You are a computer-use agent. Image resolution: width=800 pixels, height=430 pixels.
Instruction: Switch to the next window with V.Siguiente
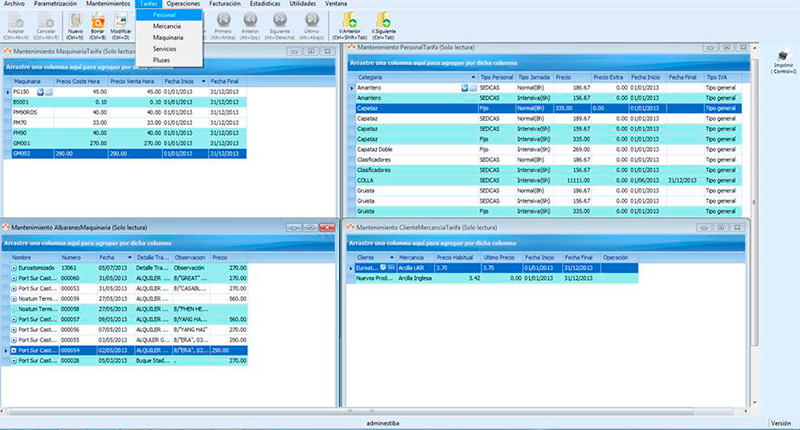click(383, 26)
